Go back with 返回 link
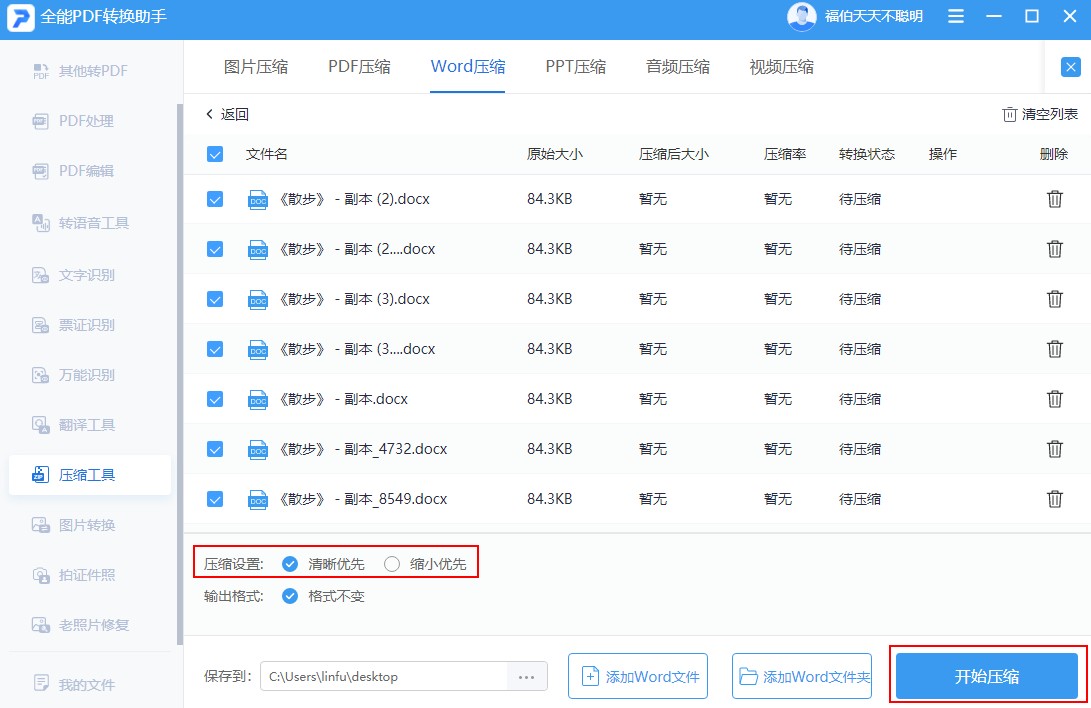Screen dimensions: 1091x708 tap(228, 114)
